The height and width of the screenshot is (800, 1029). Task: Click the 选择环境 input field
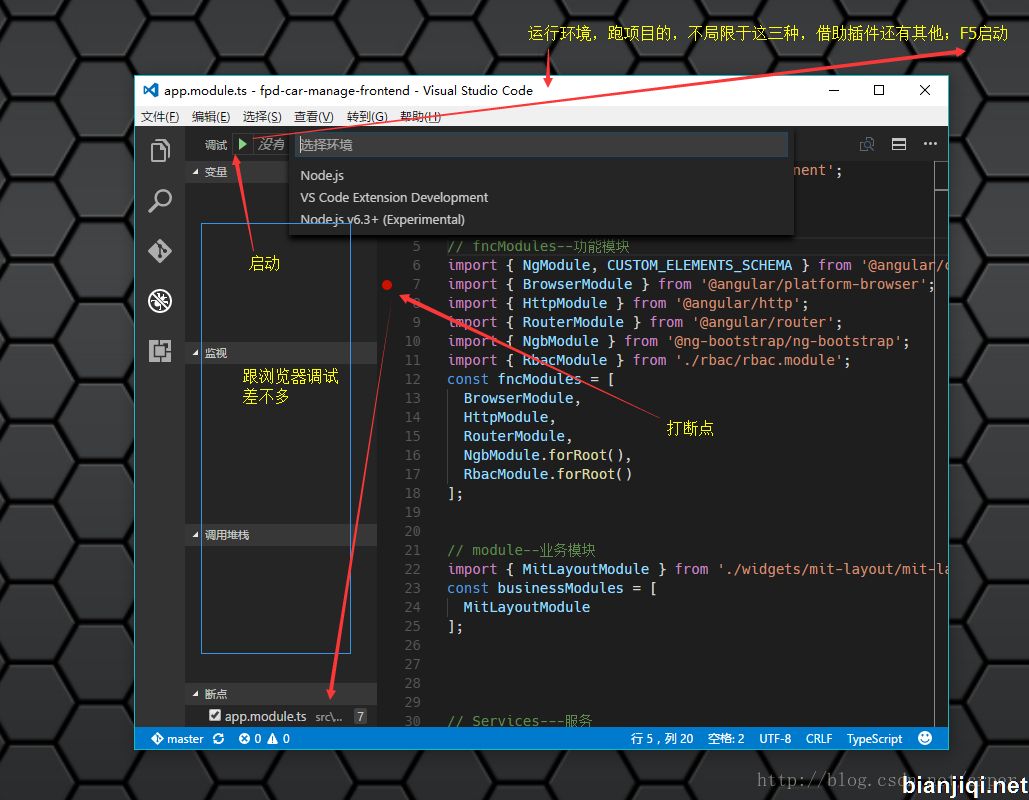[541, 145]
